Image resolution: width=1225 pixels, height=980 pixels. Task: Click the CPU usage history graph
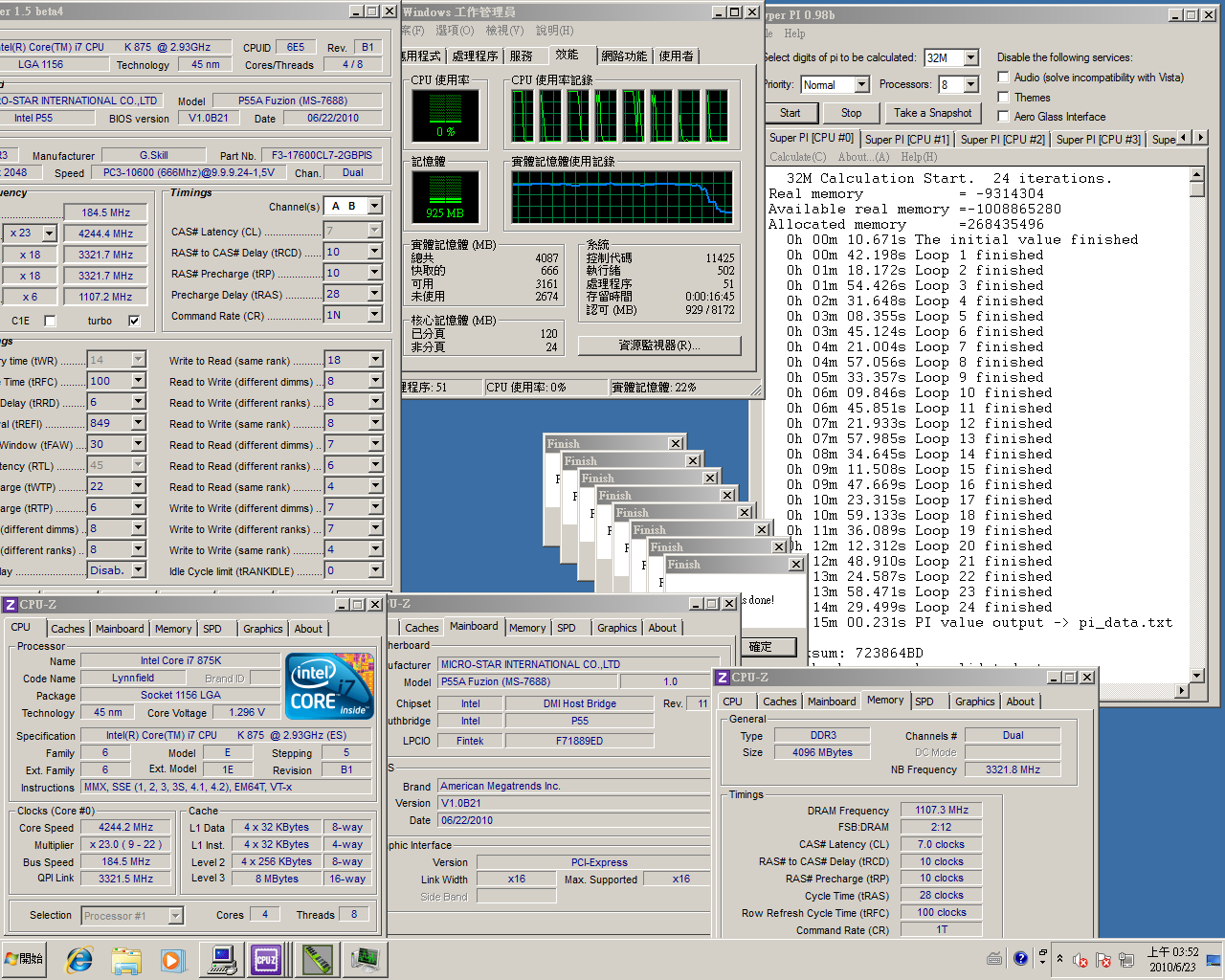click(x=620, y=116)
